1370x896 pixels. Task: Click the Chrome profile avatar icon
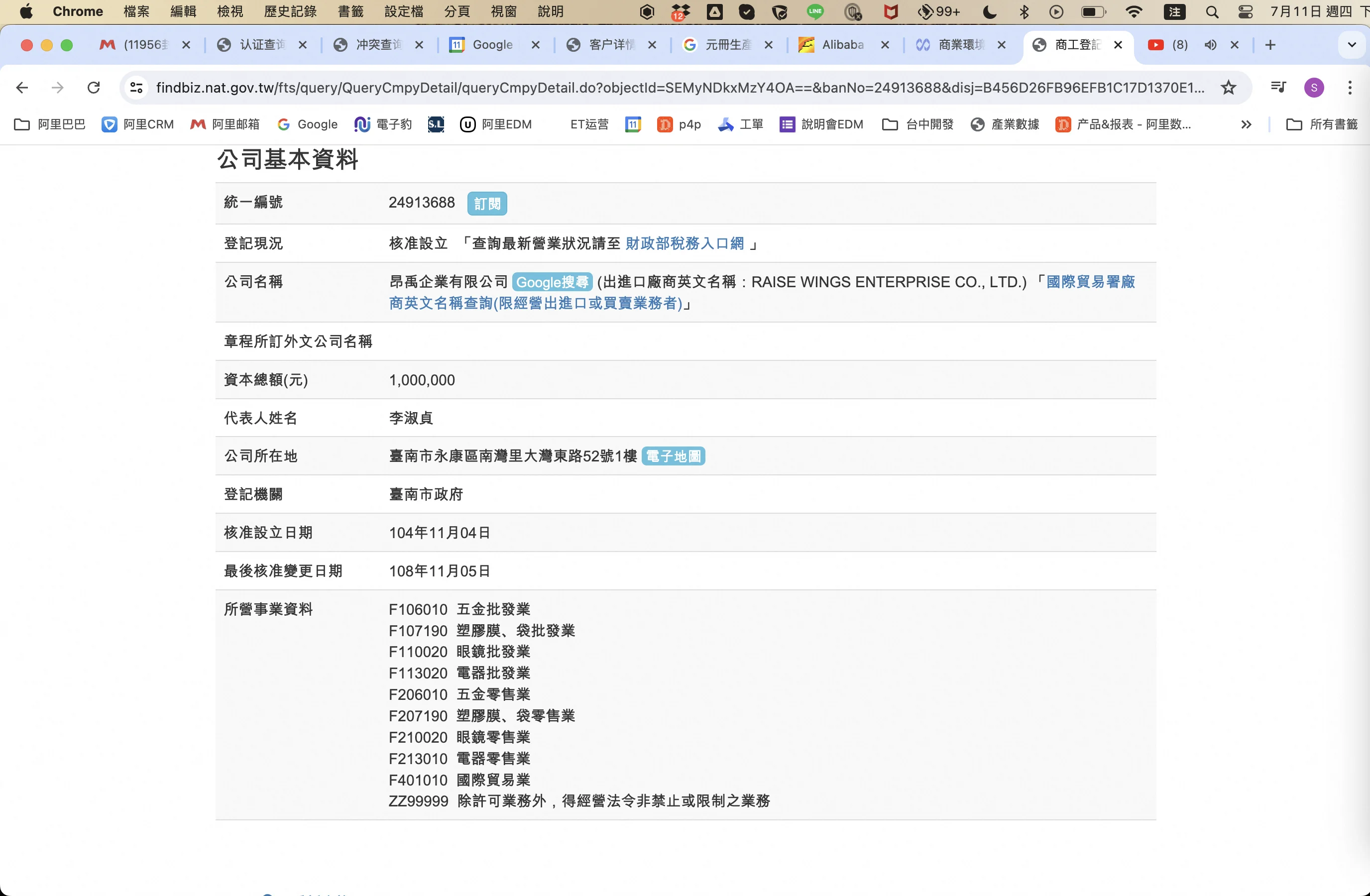coord(1314,88)
